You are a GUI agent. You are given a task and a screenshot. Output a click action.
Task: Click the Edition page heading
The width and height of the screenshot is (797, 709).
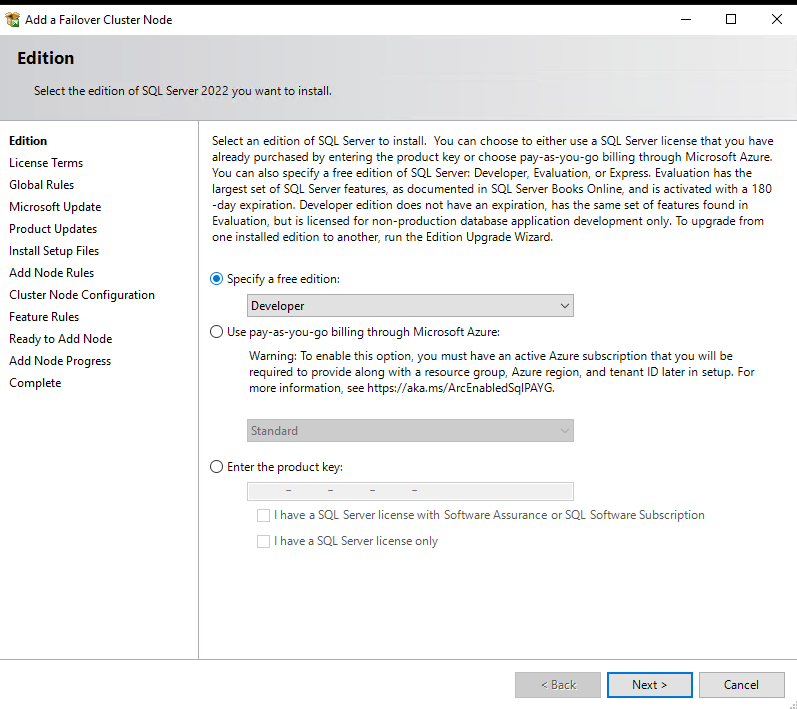pyautogui.click(x=46, y=58)
